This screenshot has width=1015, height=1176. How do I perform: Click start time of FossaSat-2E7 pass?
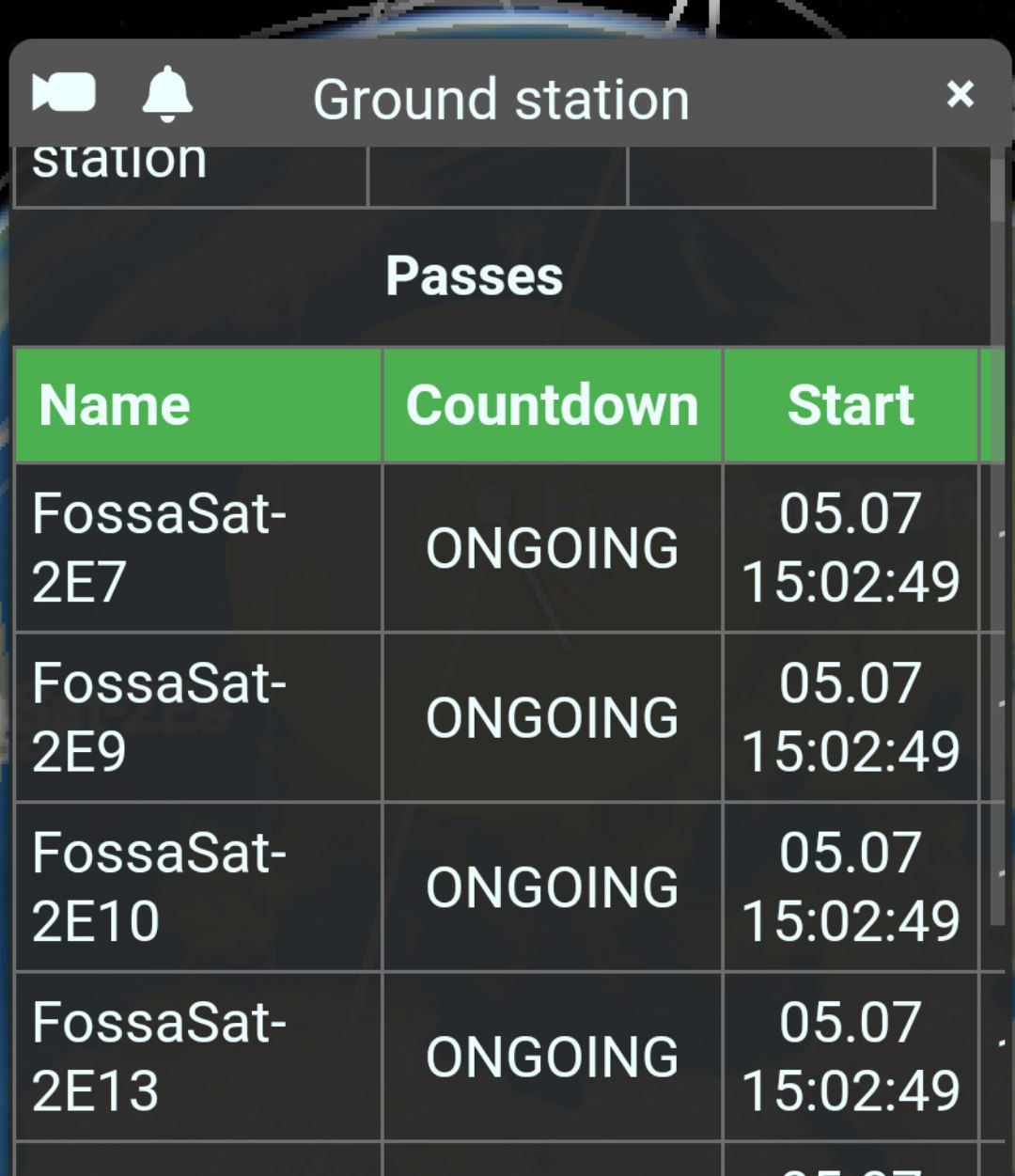coord(851,547)
